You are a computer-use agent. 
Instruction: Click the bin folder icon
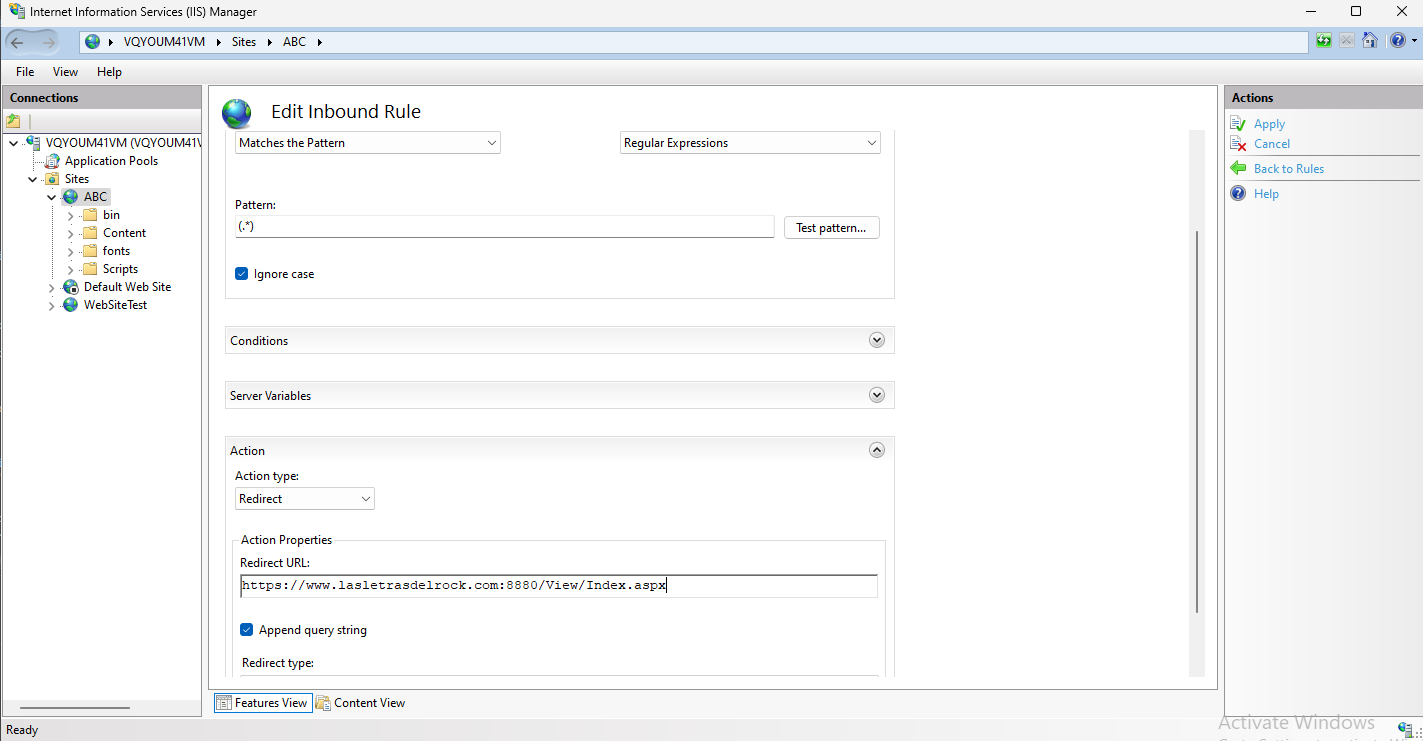pyautogui.click(x=89, y=215)
